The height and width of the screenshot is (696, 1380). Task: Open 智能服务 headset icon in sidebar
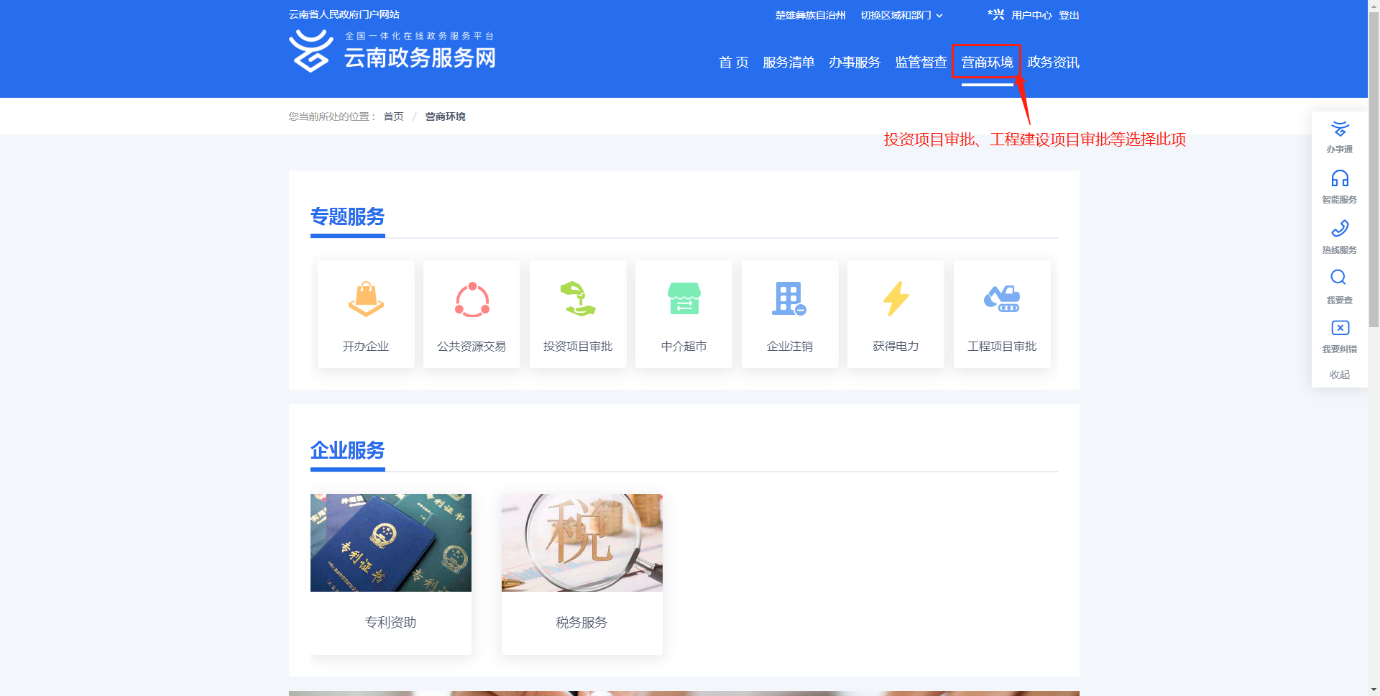[x=1340, y=179]
